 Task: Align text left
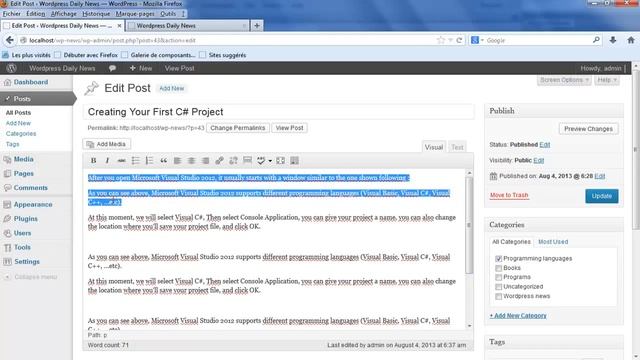click(x=178, y=161)
